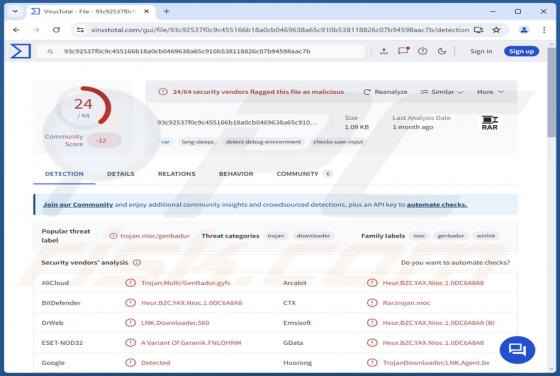Click the genbadur family label
Image resolution: width=560 pixels, height=376 pixels.
tap(451, 236)
